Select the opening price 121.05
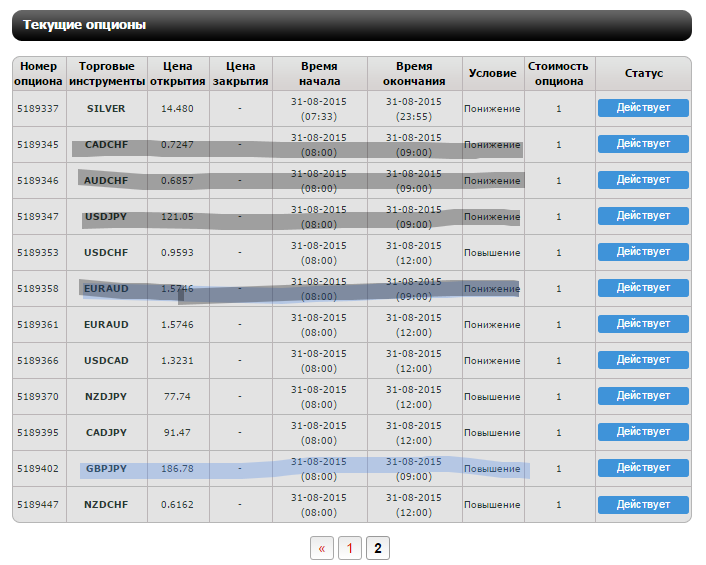 [x=177, y=217]
